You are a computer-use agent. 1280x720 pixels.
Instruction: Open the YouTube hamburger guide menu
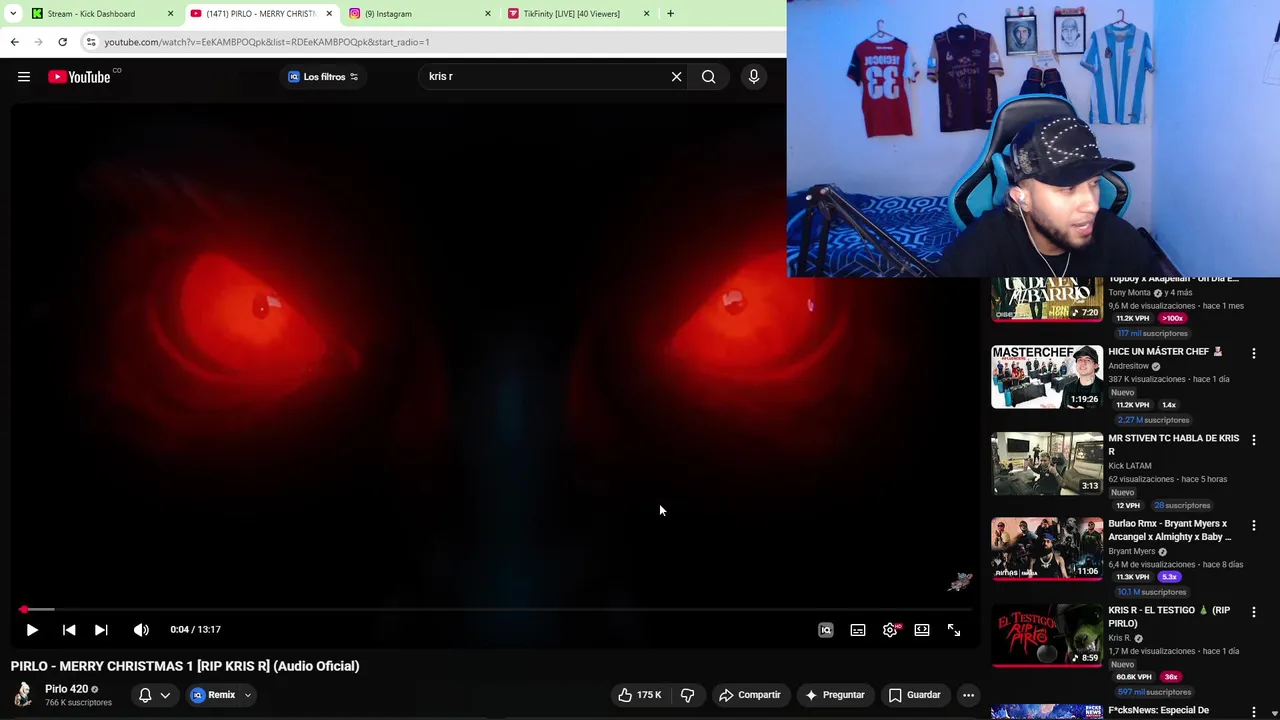pos(24,77)
